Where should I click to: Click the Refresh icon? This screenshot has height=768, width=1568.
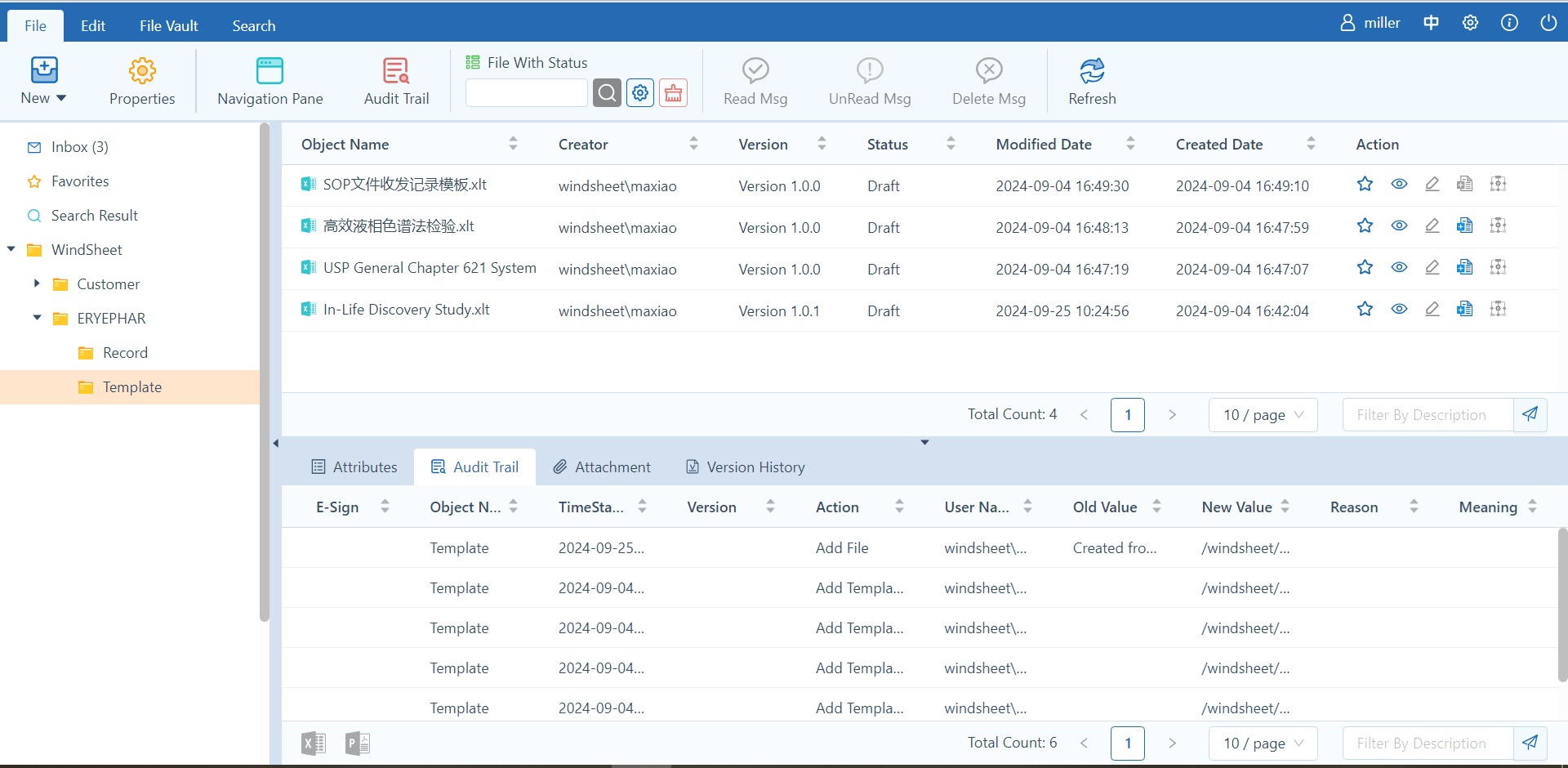tap(1091, 71)
